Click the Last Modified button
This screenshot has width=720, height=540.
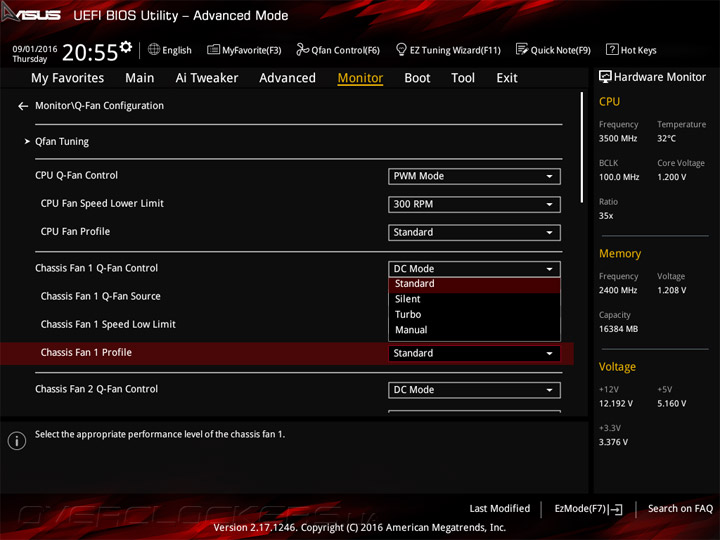pyautogui.click(x=500, y=509)
